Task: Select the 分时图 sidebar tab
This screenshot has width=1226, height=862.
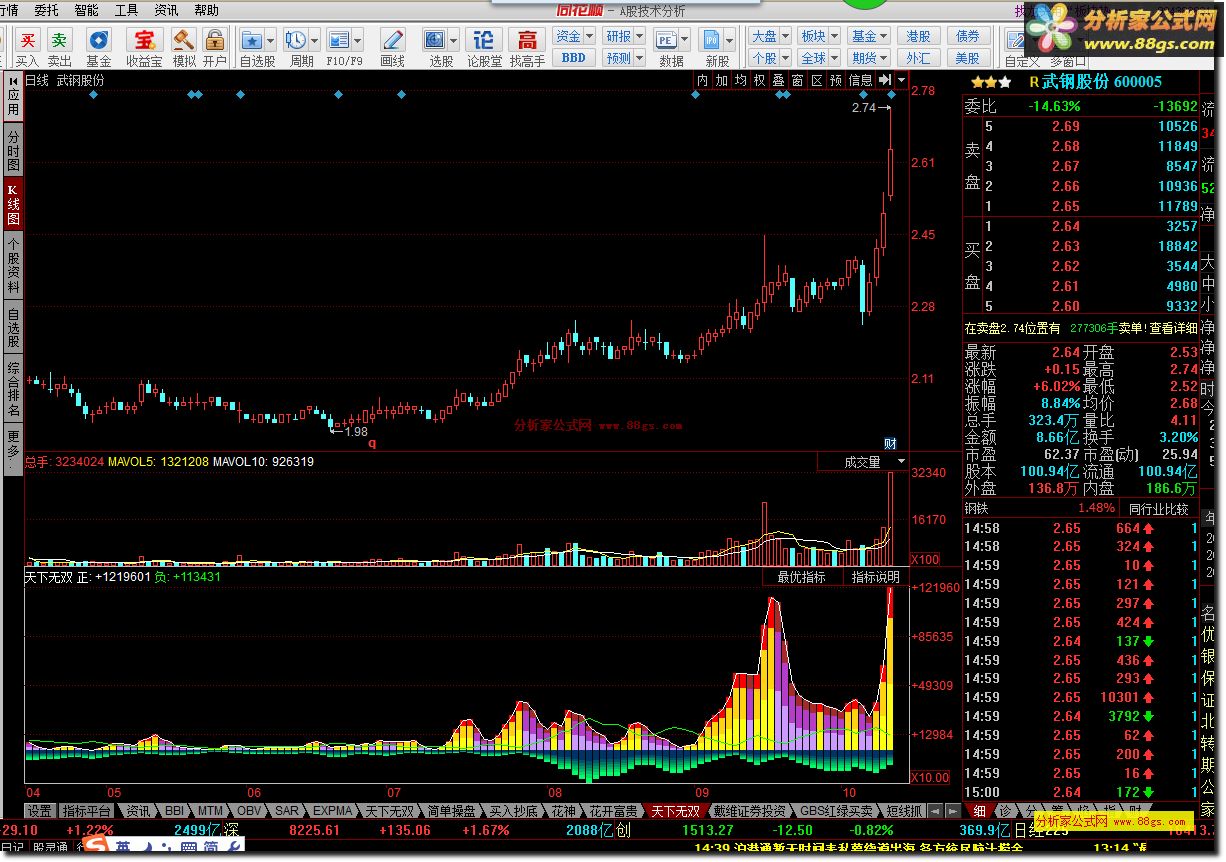Action: pos(13,150)
